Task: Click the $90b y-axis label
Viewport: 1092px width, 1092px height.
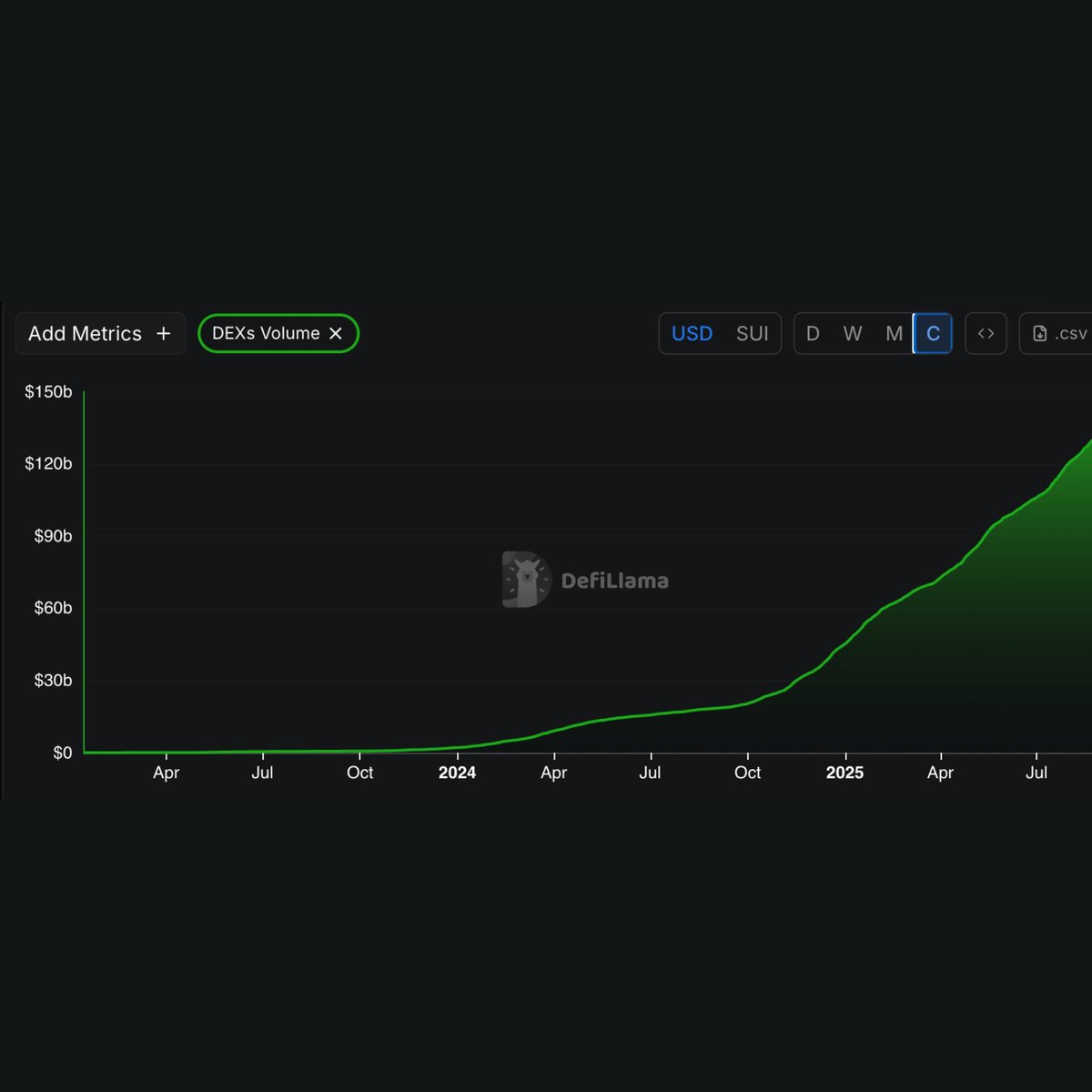Action: [53, 536]
